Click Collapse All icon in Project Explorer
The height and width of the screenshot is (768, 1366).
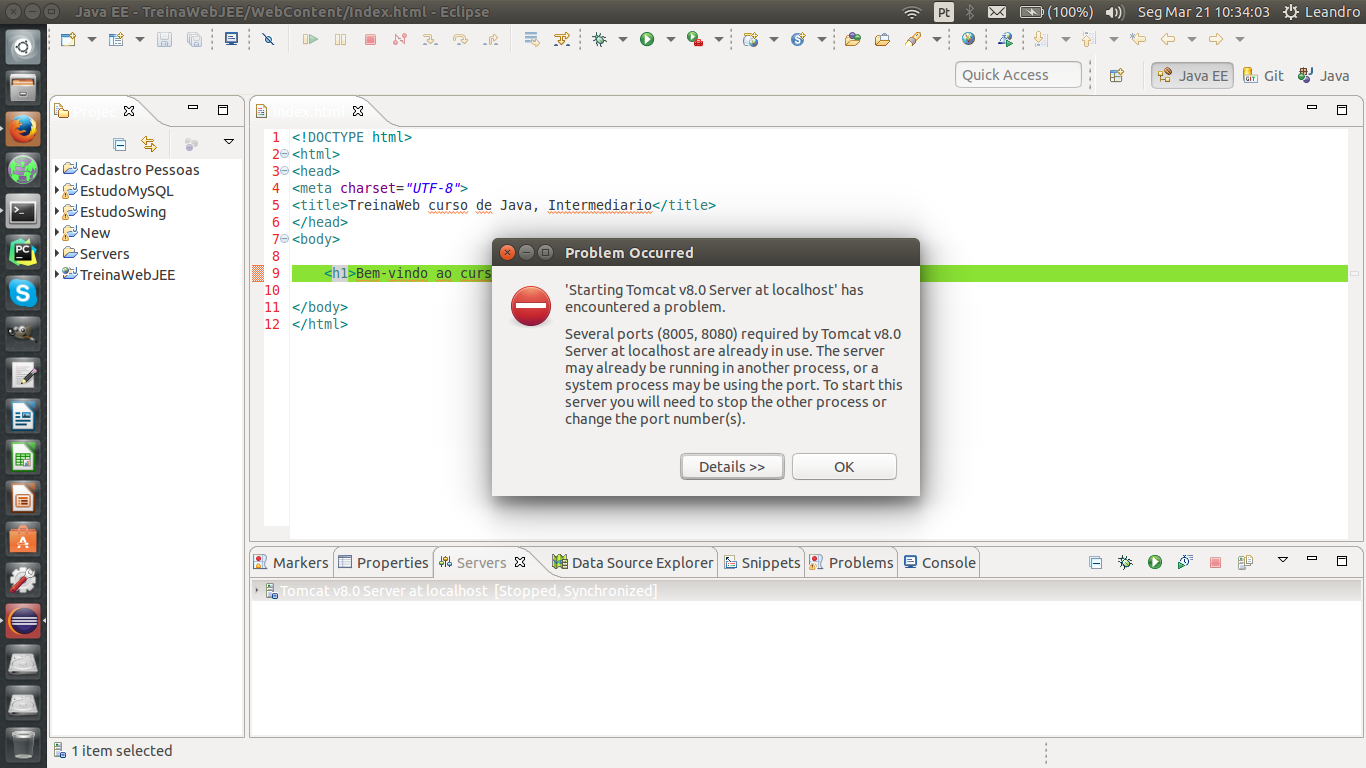120,144
